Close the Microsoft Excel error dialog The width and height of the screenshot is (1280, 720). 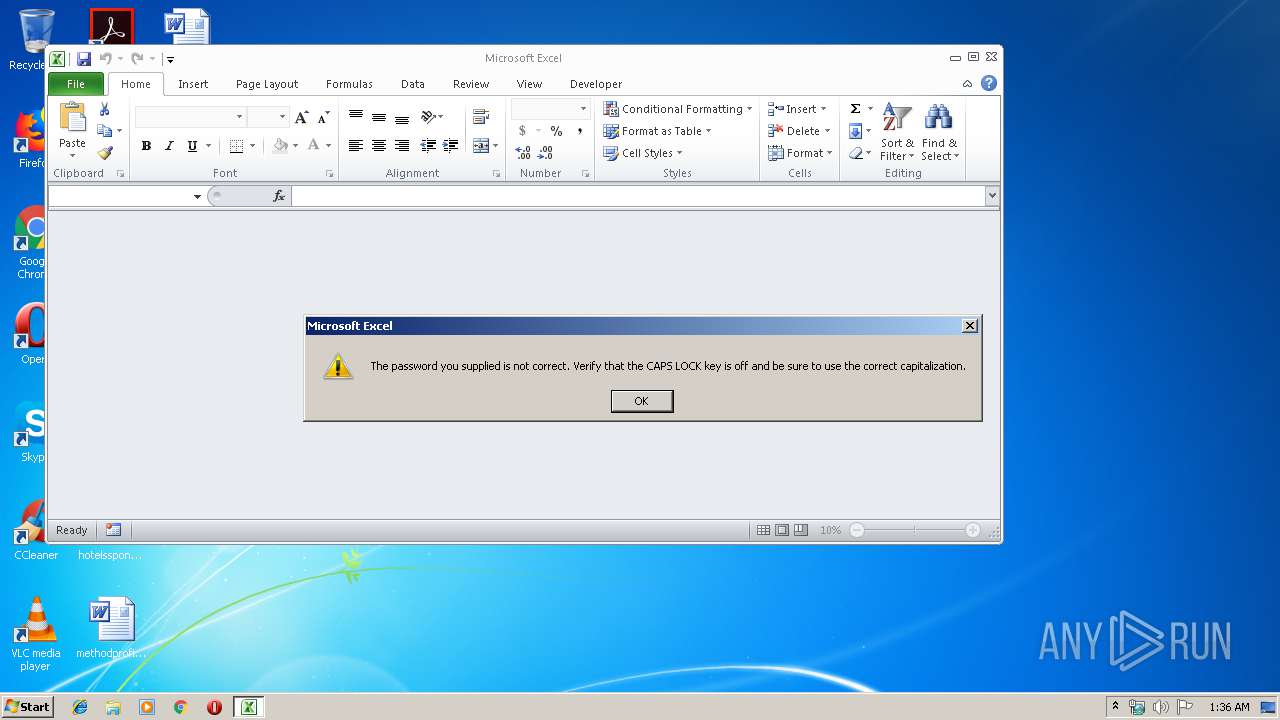pos(969,326)
